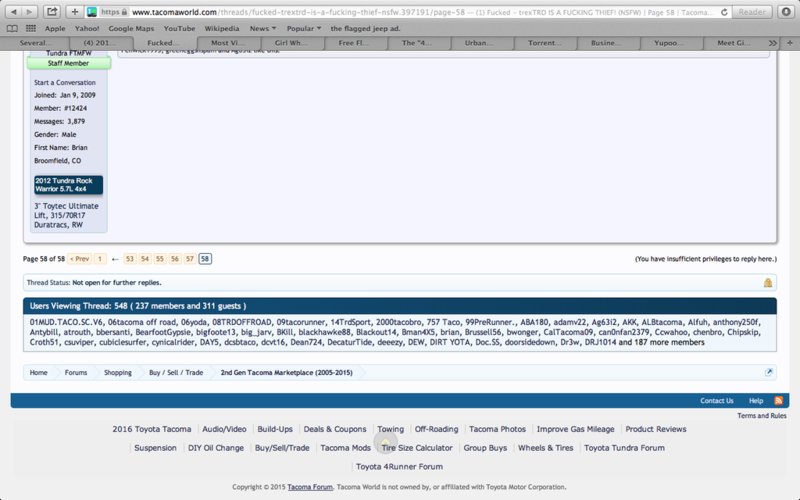The image size is (800, 500).
Task: Open Buy / Sell / Trade breadcrumb
Action: (176, 372)
